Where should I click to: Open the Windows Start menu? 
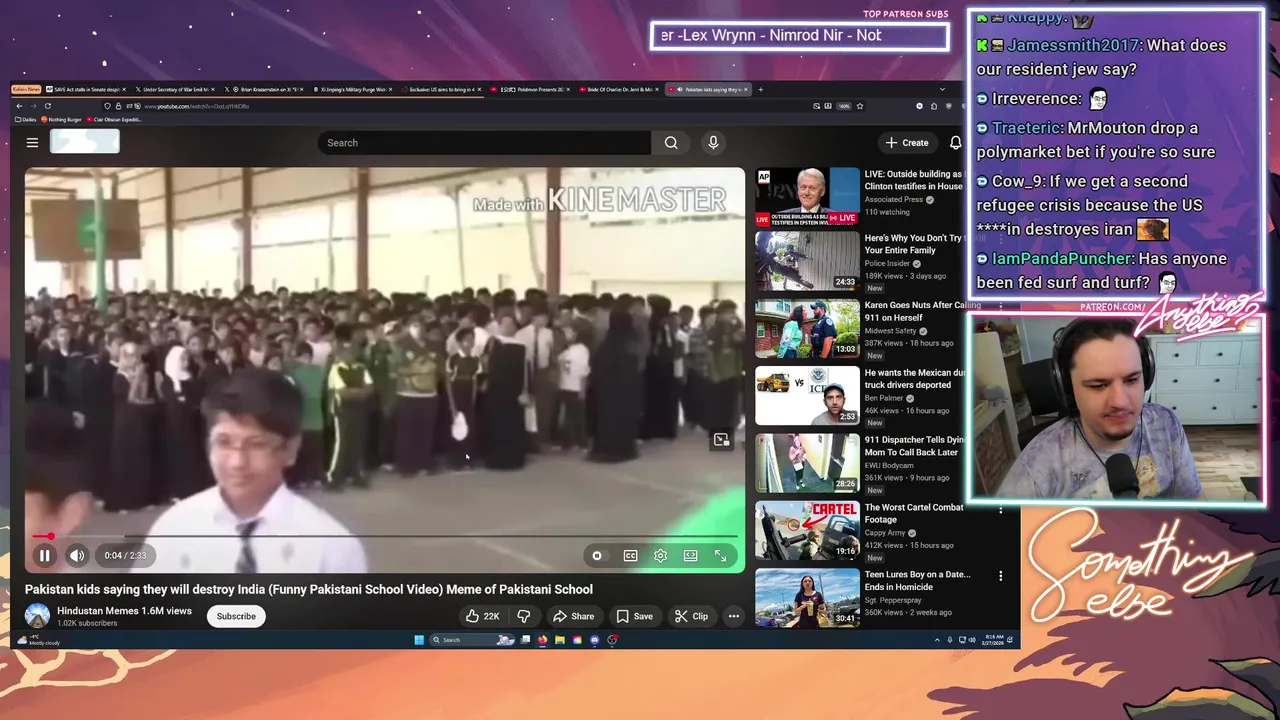point(418,640)
